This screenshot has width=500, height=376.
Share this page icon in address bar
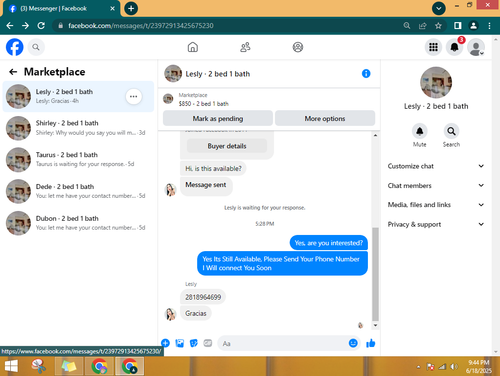point(422,26)
